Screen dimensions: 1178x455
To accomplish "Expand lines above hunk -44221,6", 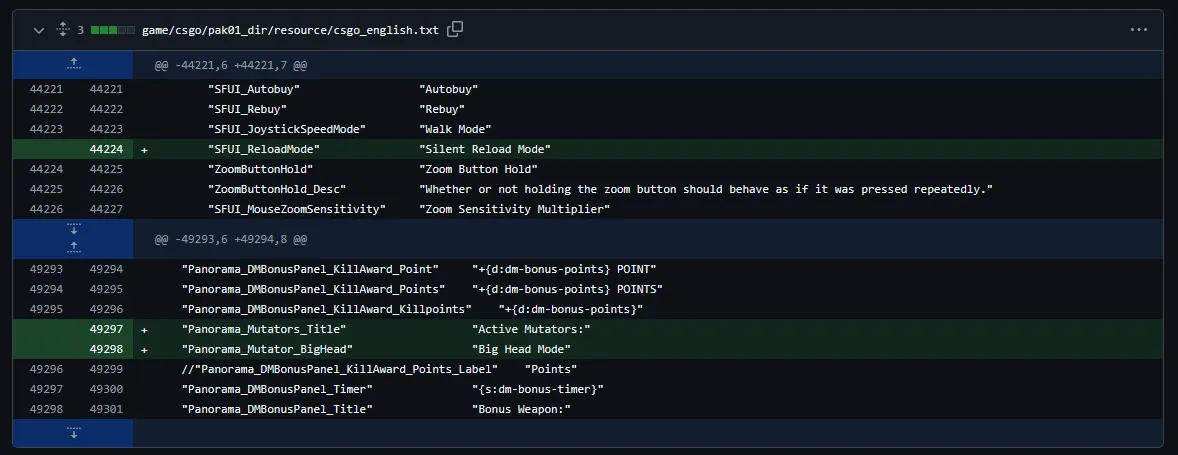I will [73, 65].
